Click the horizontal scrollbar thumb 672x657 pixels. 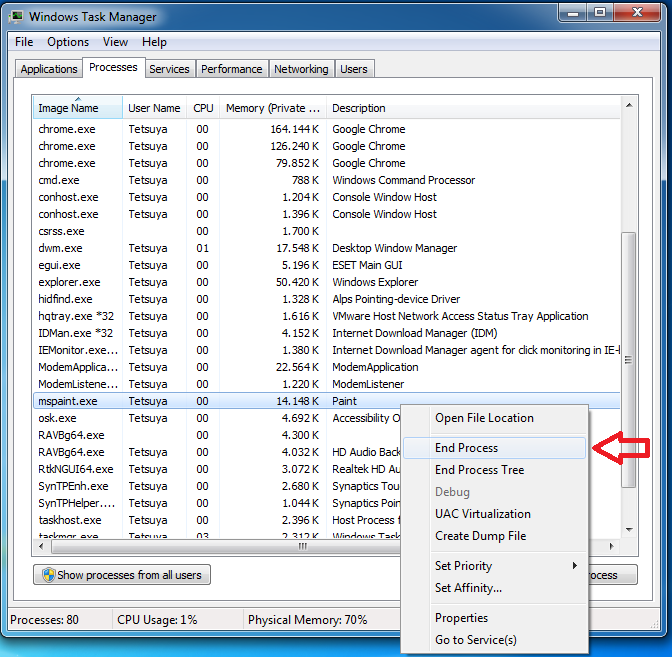[x=302, y=546]
